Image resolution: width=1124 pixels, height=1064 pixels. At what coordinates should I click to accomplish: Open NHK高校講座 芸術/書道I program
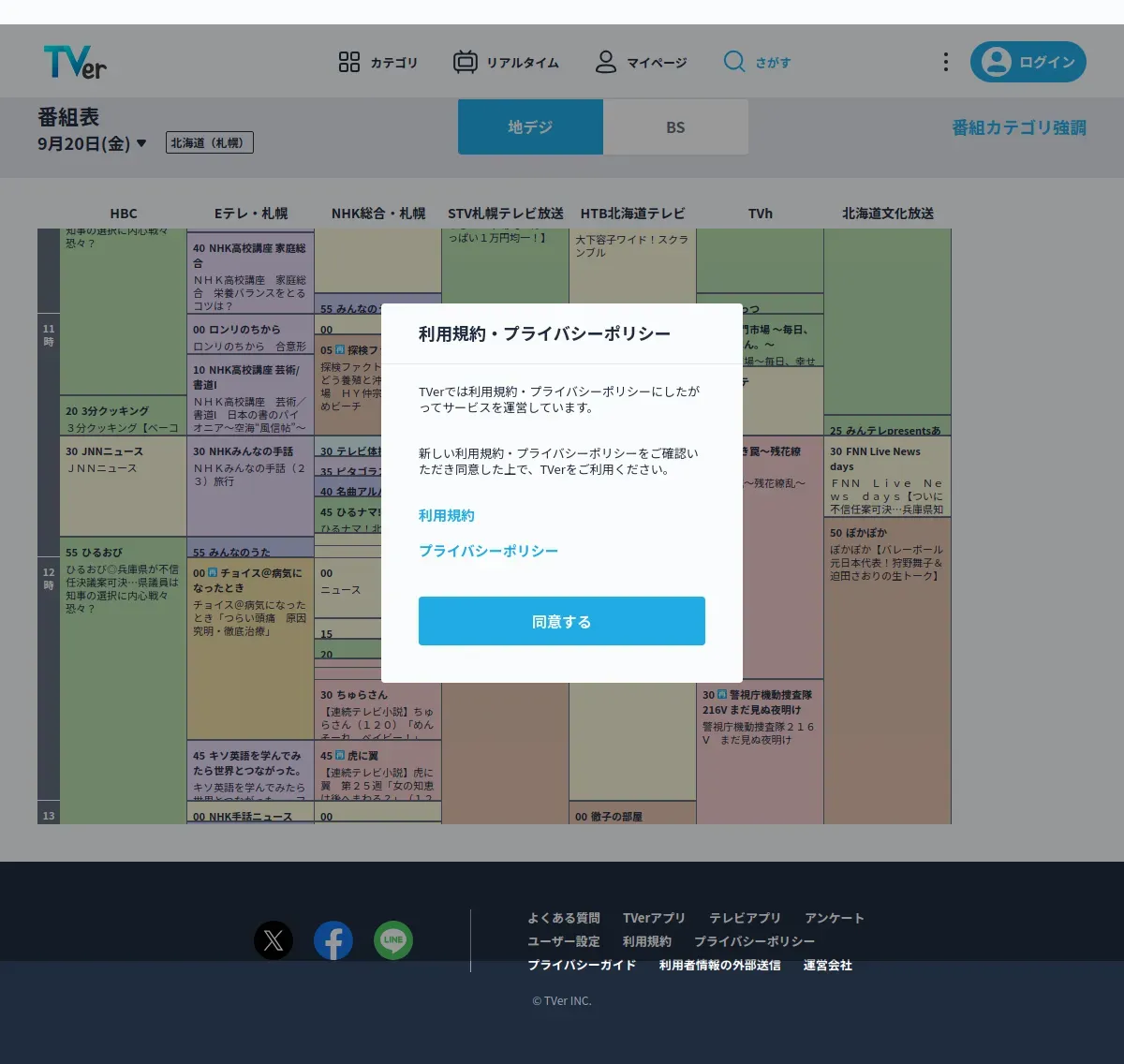[x=251, y=395]
